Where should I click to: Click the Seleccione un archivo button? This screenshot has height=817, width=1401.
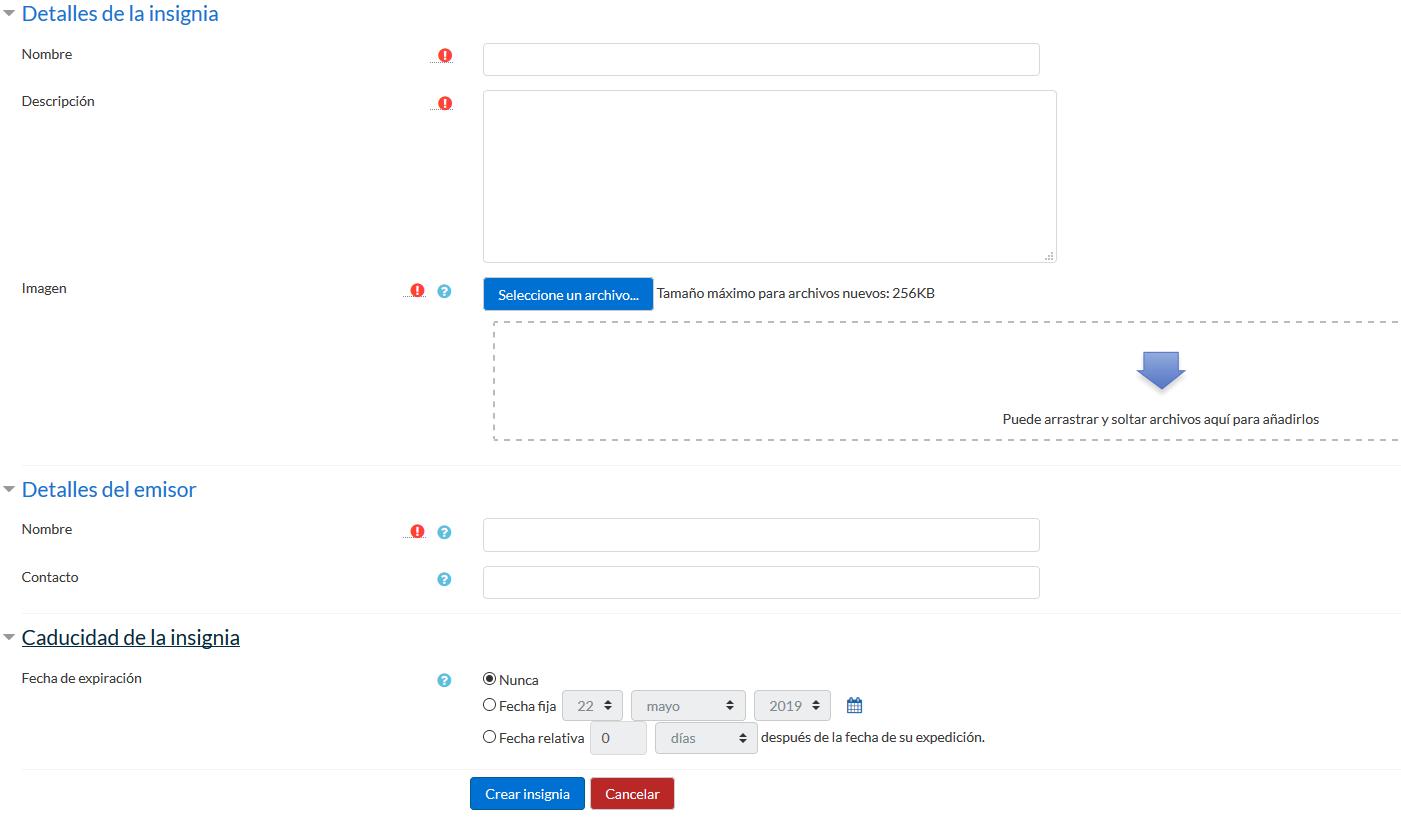(568, 294)
